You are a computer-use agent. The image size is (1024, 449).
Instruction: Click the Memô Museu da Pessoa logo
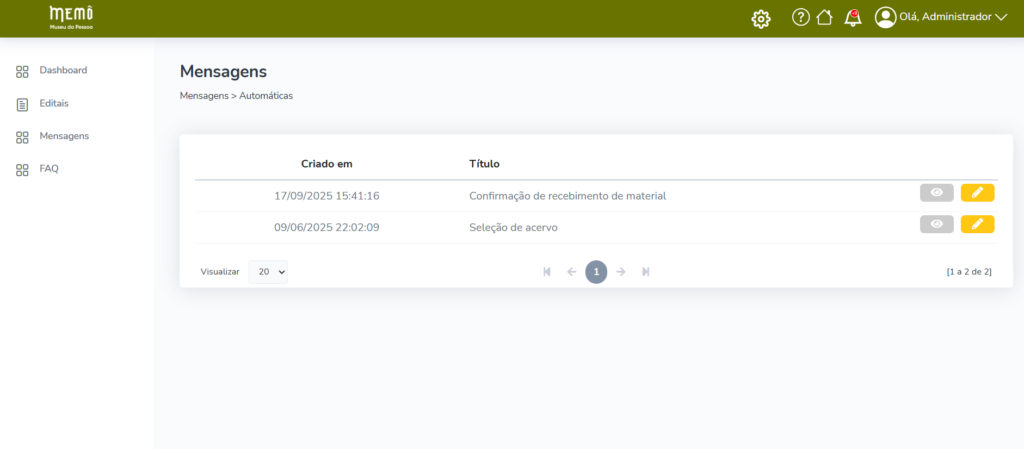point(71,17)
